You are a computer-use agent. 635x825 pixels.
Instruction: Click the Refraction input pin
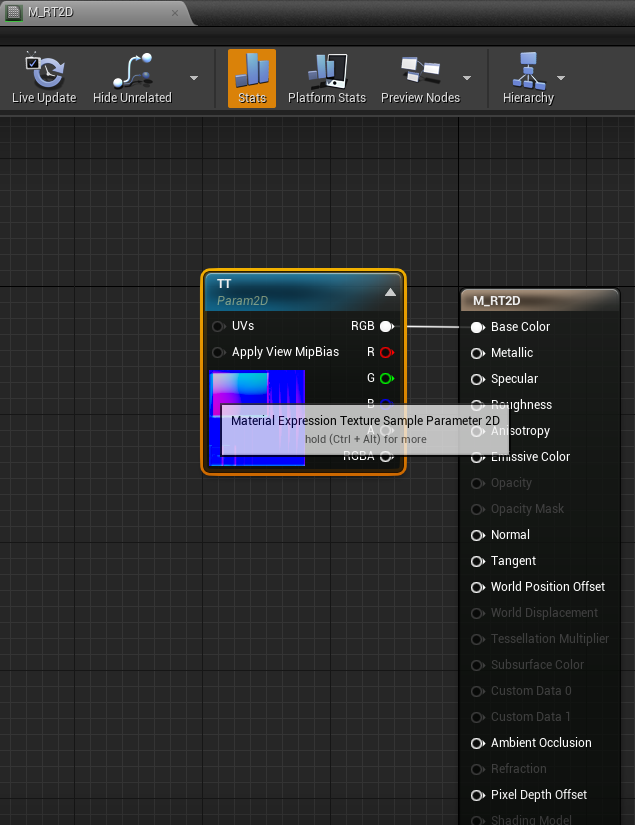point(478,769)
